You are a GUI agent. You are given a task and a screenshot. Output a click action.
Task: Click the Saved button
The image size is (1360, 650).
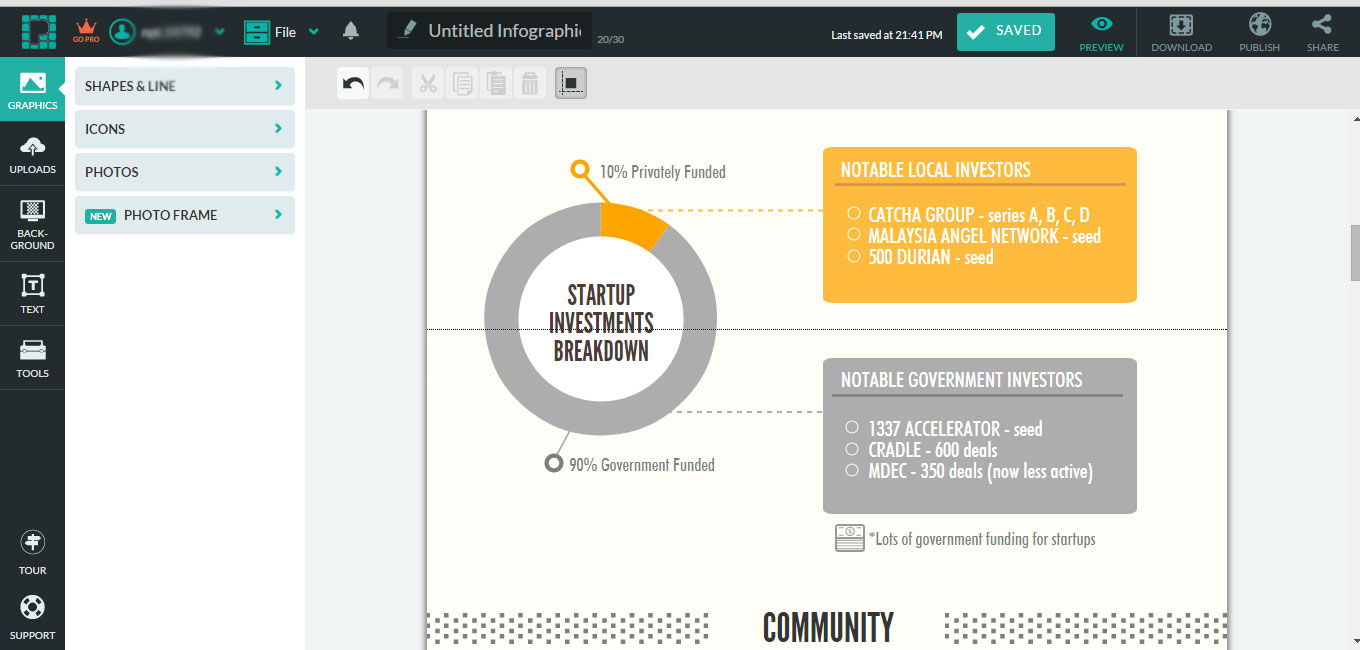(1005, 31)
